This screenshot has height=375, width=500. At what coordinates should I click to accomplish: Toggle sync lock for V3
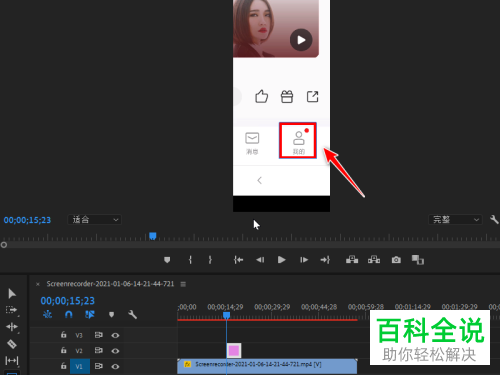click(99, 335)
